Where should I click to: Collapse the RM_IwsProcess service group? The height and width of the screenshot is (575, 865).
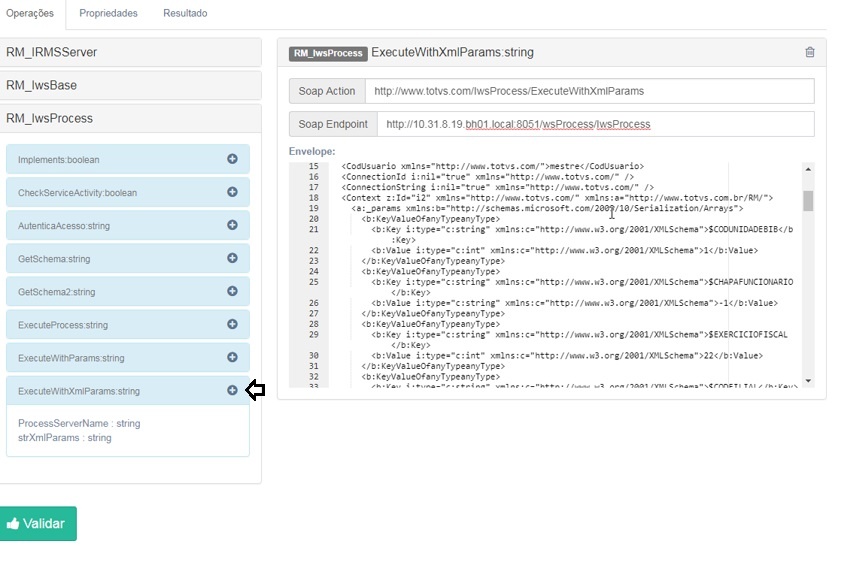[x=130, y=119]
